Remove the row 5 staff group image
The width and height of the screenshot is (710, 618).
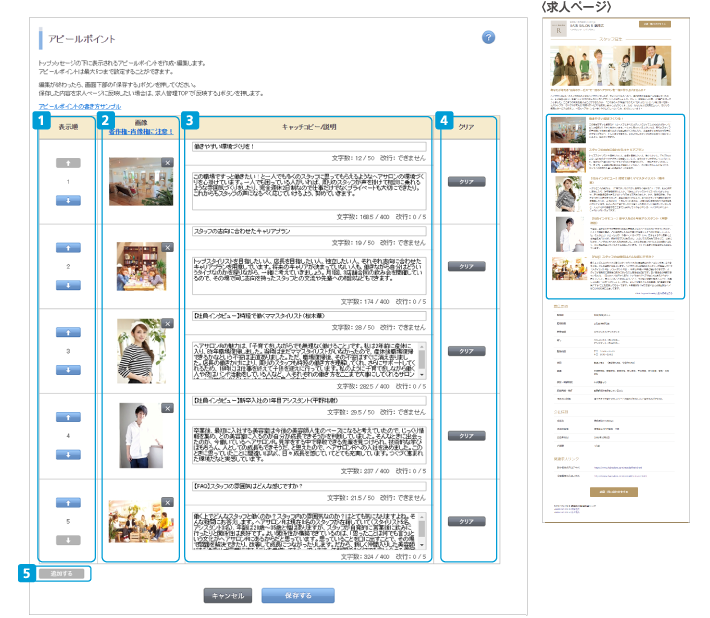point(167,493)
